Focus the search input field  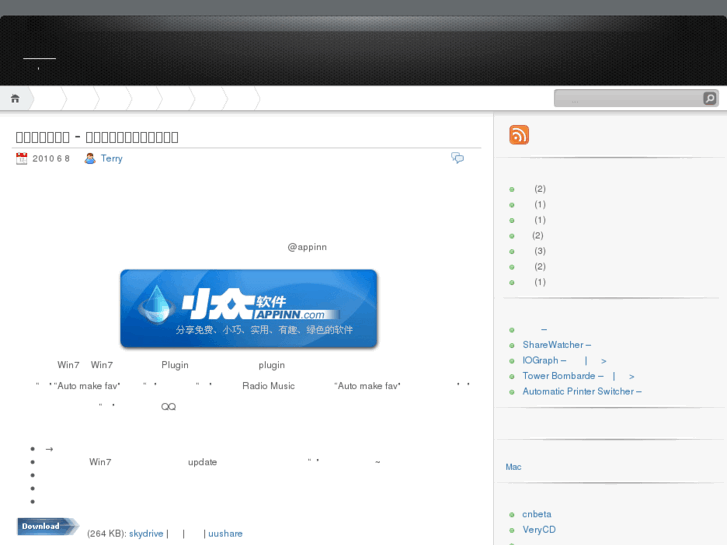click(629, 98)
